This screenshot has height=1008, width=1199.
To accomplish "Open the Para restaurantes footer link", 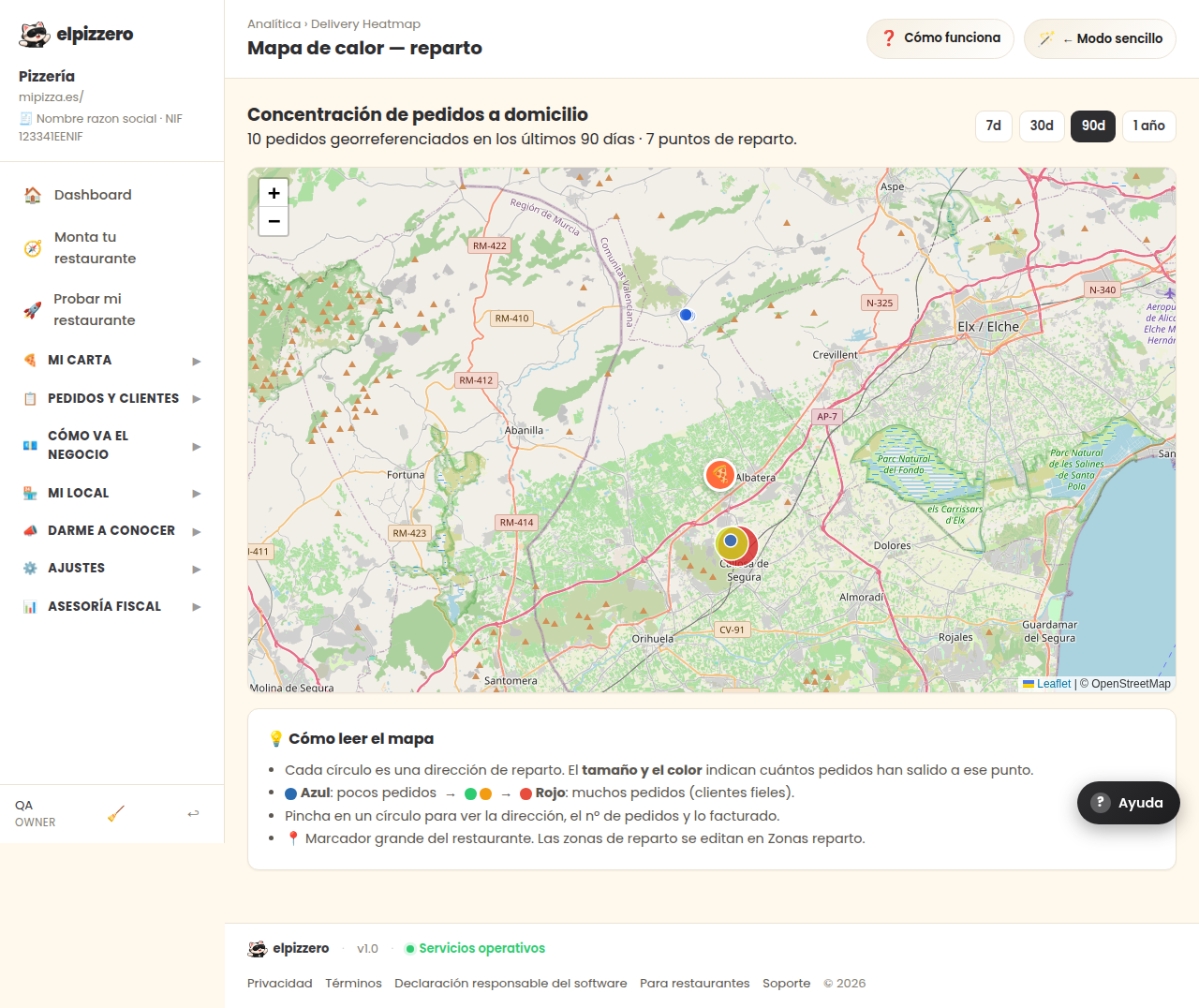I will [x=695, y=984].
